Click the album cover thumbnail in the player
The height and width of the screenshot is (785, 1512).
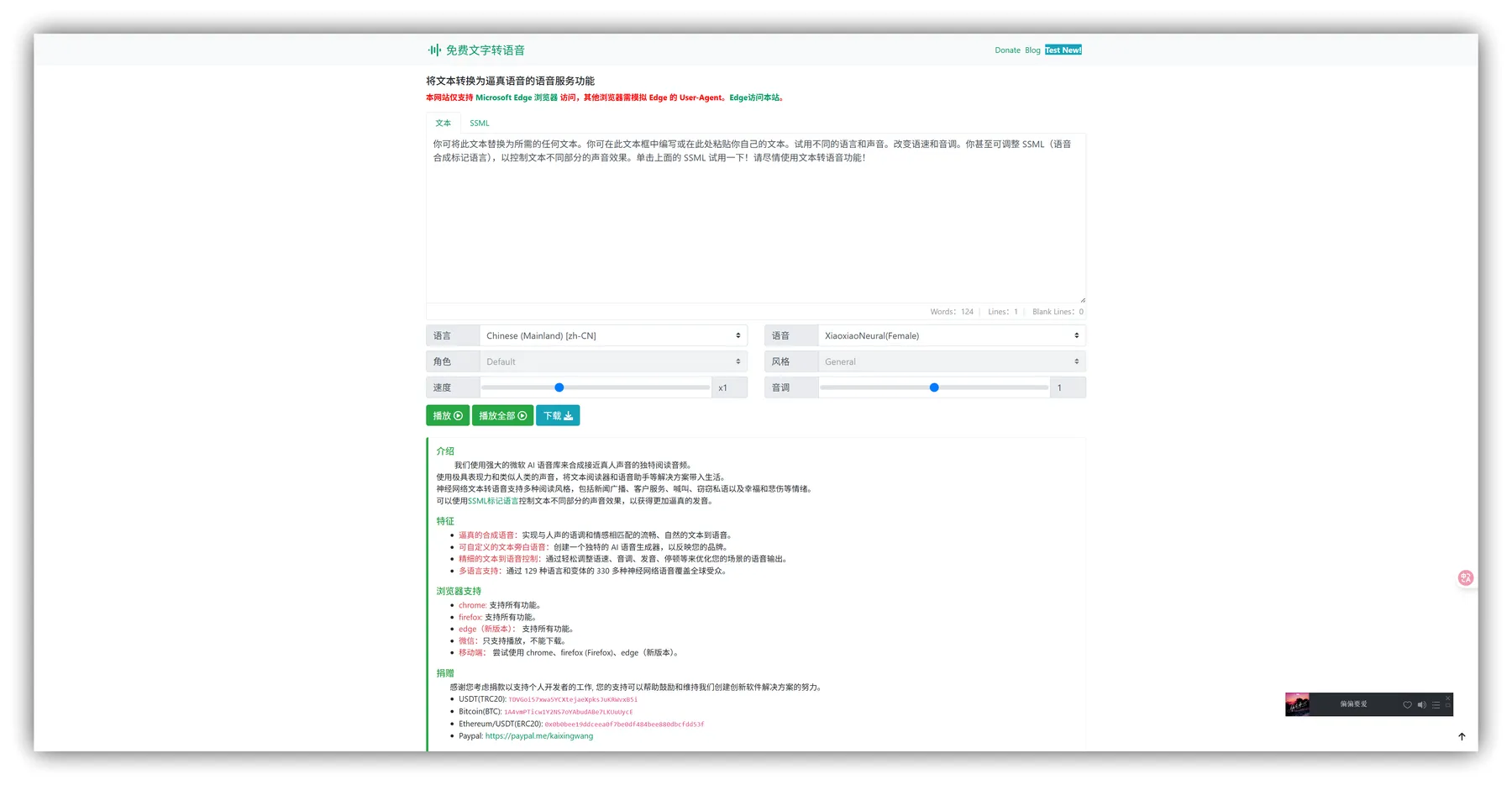(1298, 704)
